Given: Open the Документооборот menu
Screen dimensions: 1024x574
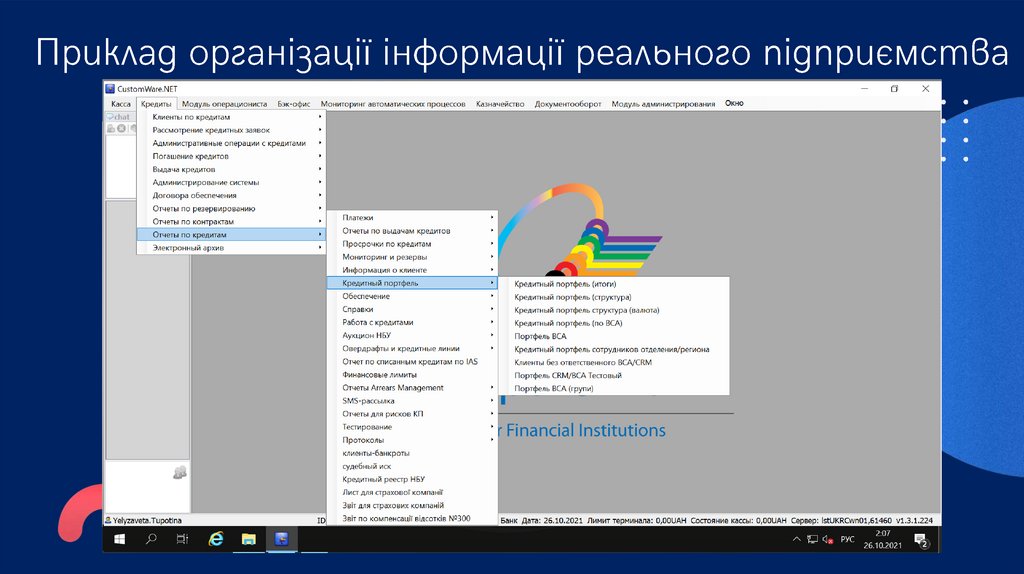Looking at the screenshot, I should click(x=568, y=104).
